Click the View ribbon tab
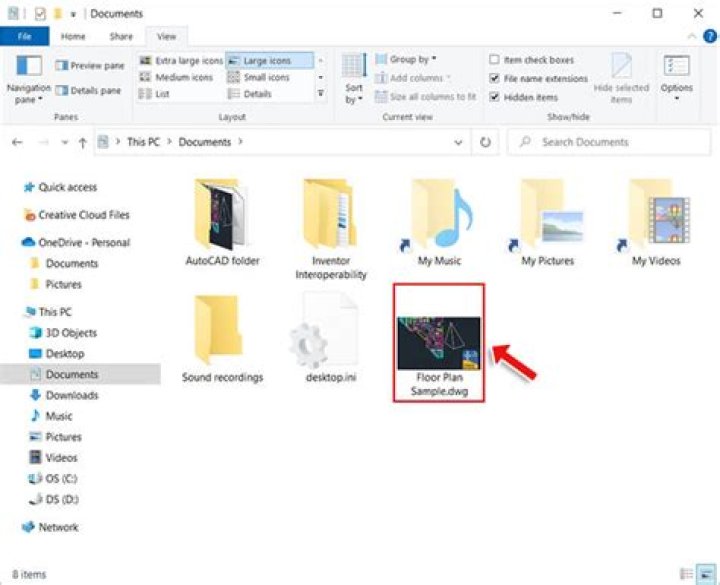Viewport: 720px width, 585px height. pyautogui.click(x=166, y=36)
